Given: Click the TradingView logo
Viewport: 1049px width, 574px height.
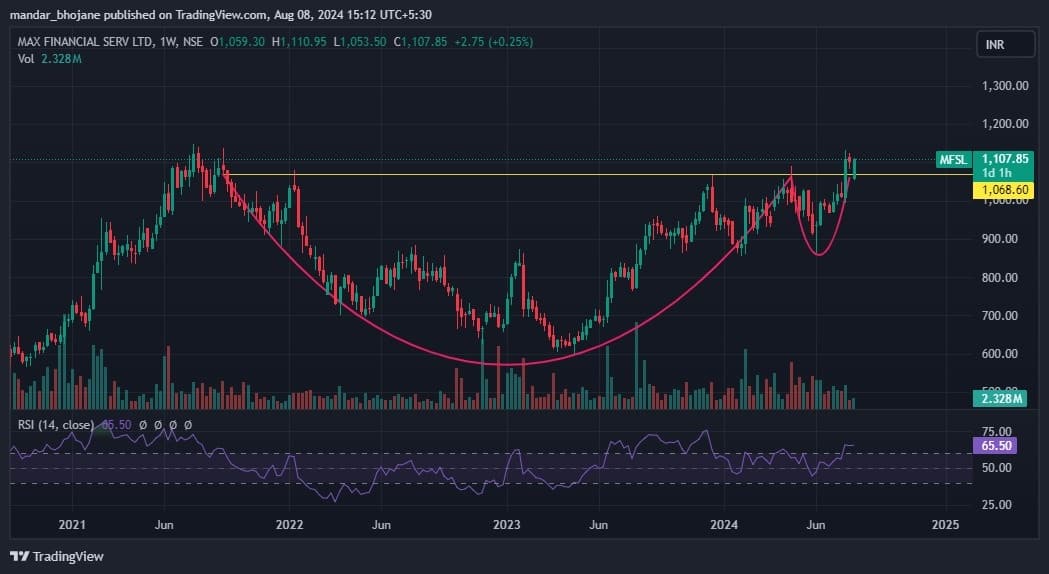Looking at the screenshot, I should tap(57, 556).
